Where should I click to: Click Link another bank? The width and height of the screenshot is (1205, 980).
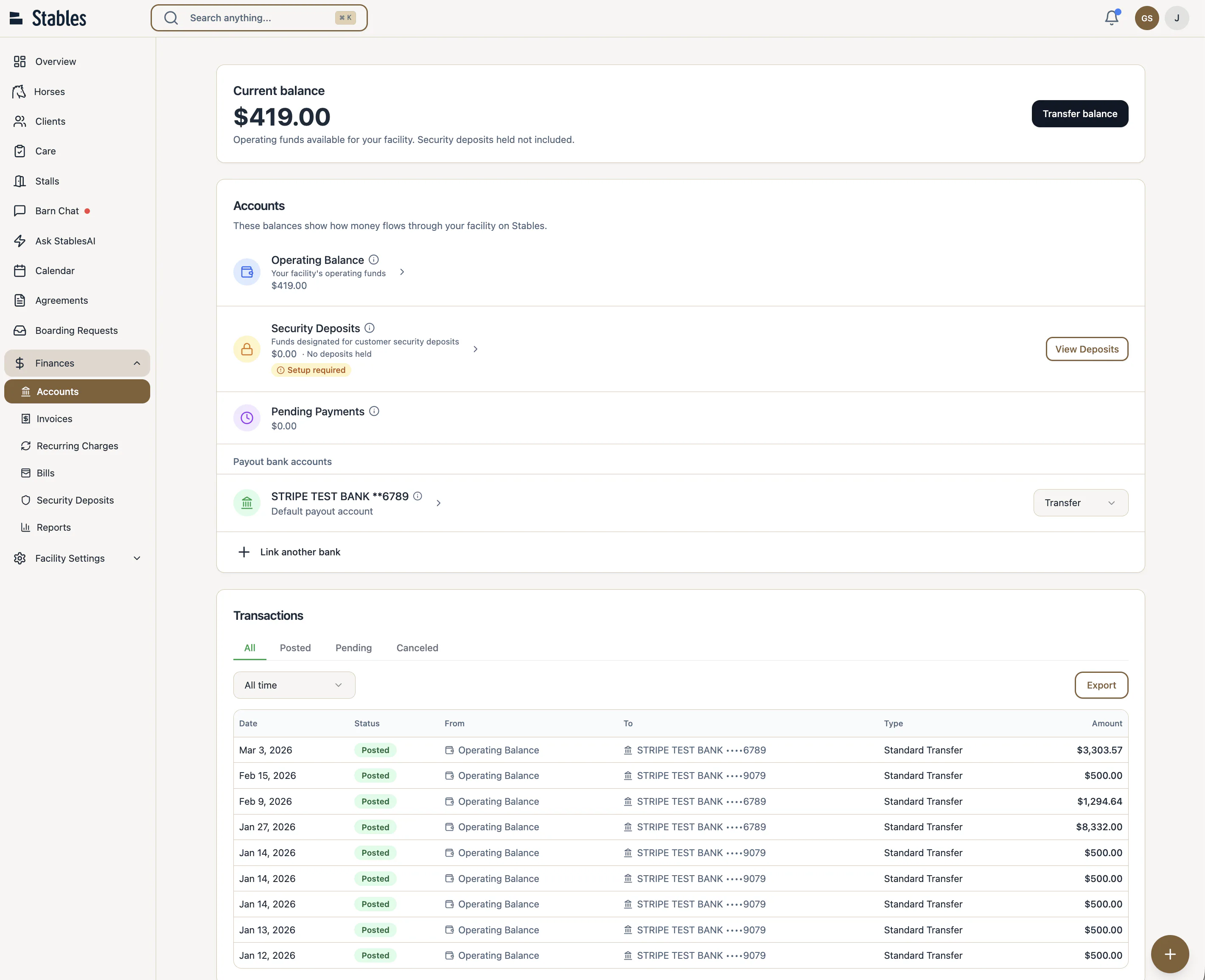point(300,552)
